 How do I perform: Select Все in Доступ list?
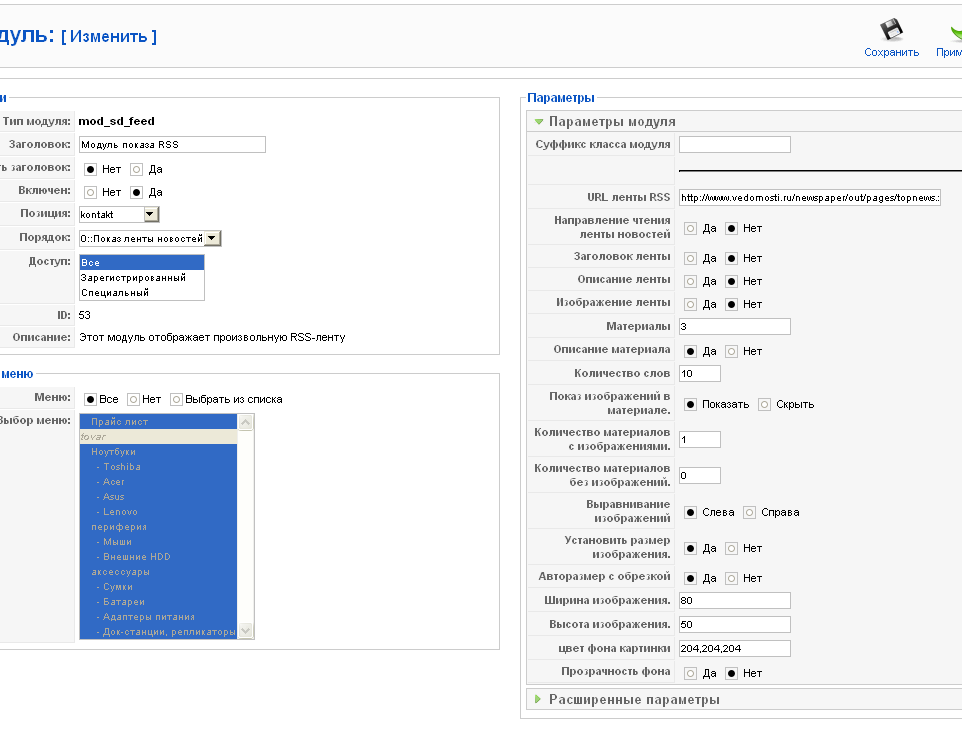click(142, 263)
